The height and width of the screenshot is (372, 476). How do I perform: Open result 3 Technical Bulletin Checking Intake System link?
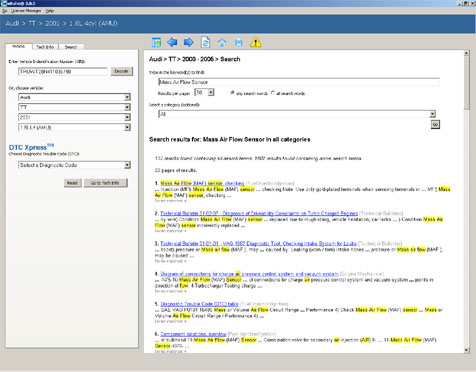point(258,244)
